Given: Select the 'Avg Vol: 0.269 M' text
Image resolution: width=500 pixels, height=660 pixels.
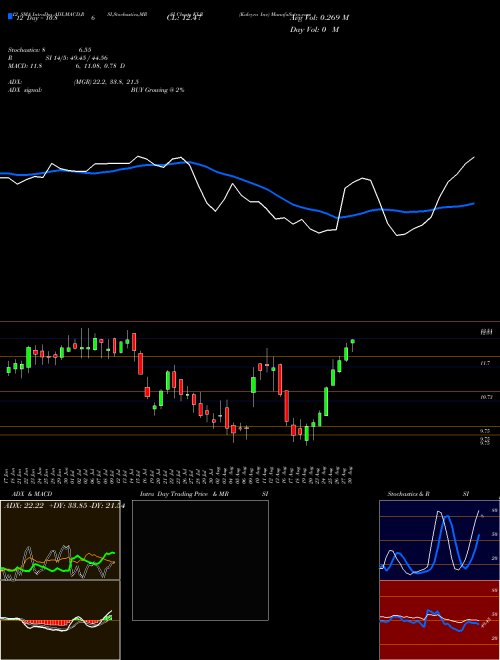Looking at the screenshot, I should tap(319, 18).
